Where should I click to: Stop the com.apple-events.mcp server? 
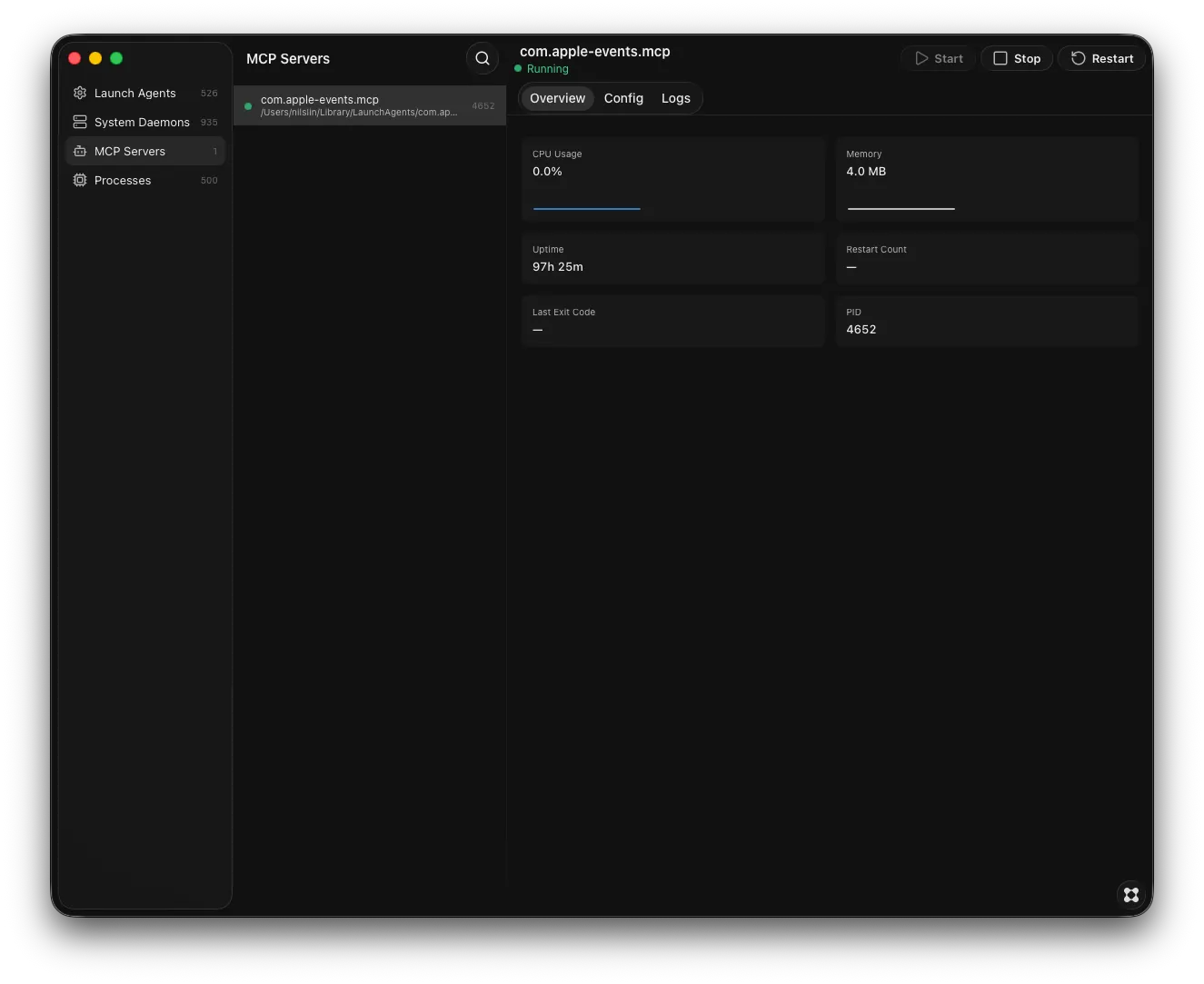click(x=1017, y=58)
